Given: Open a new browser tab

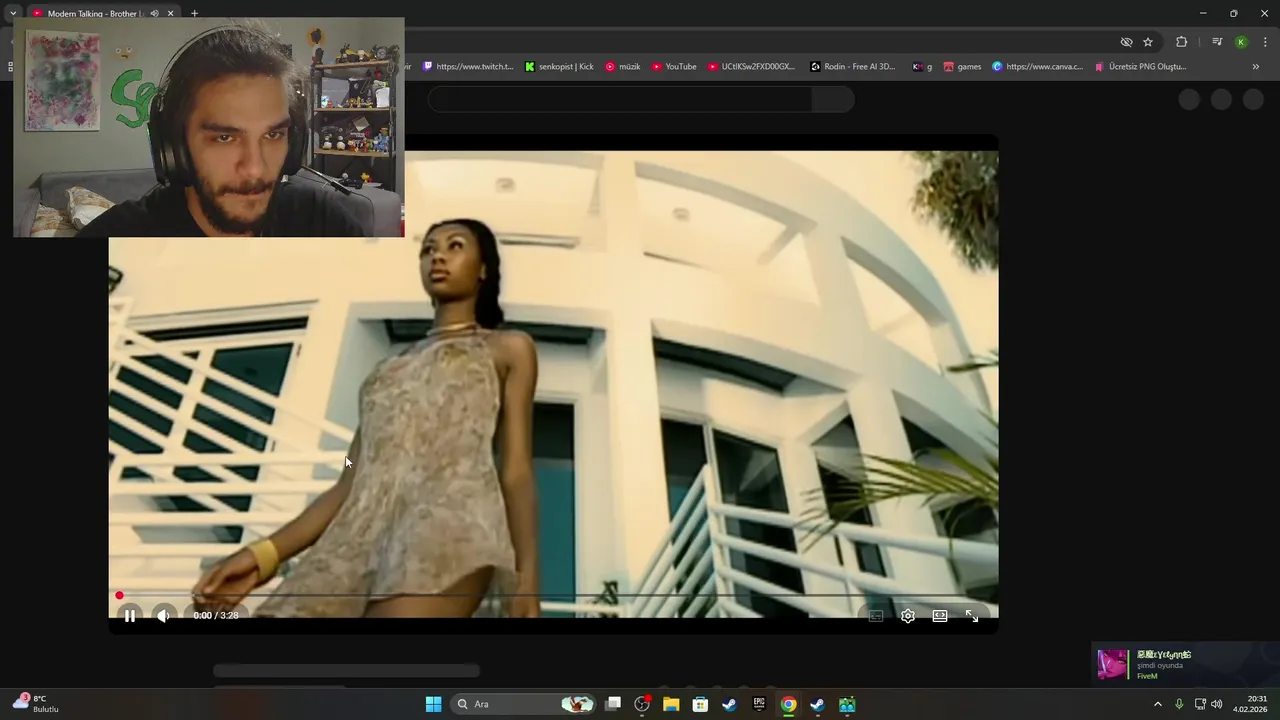Looking at the screenshot, I should 194,13.
